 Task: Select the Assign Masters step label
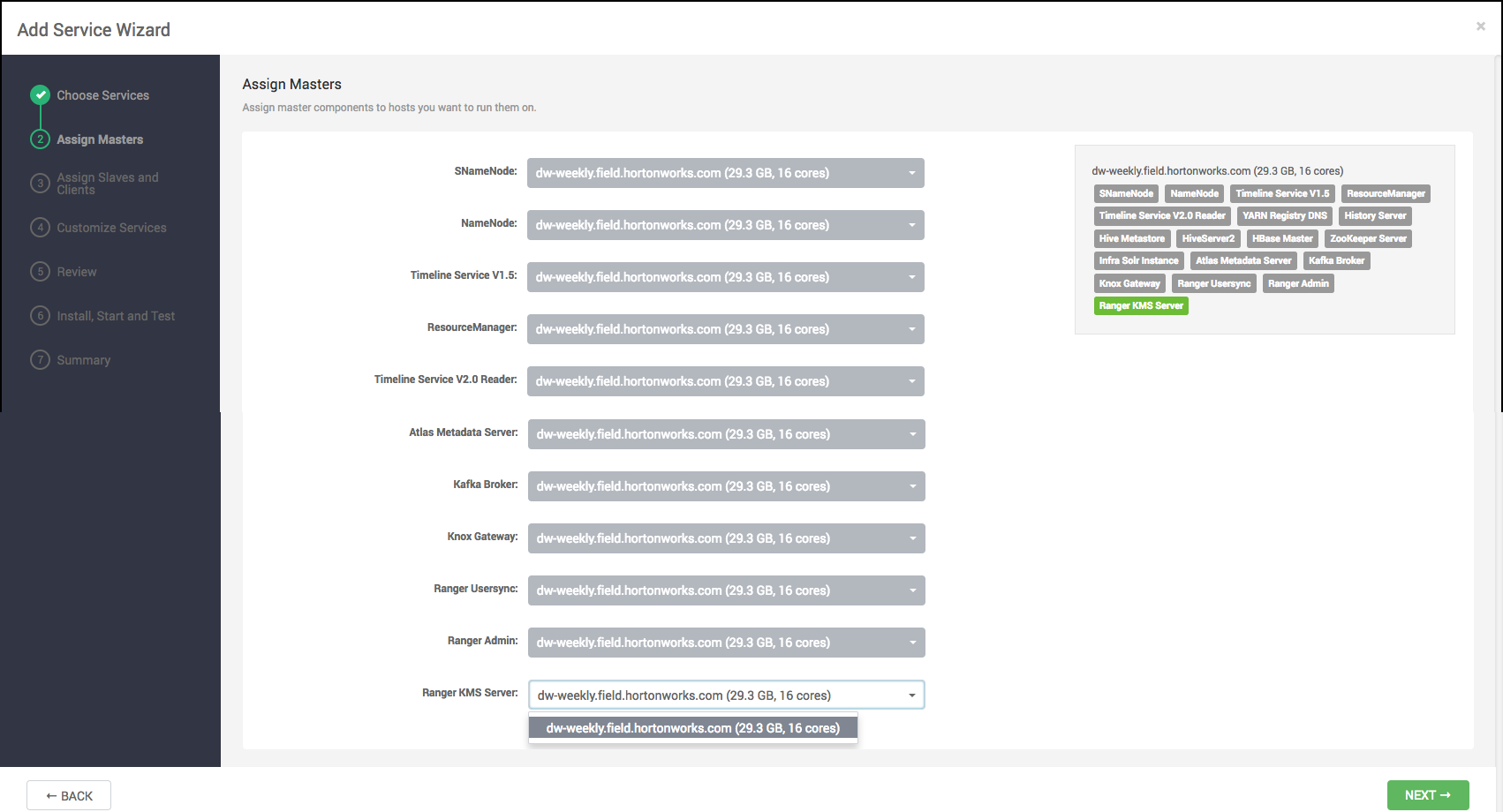pyautogui.click(x=100, y=139)
